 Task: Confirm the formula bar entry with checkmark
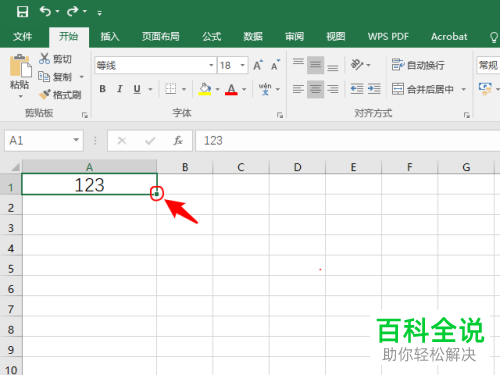coord(150,141)
